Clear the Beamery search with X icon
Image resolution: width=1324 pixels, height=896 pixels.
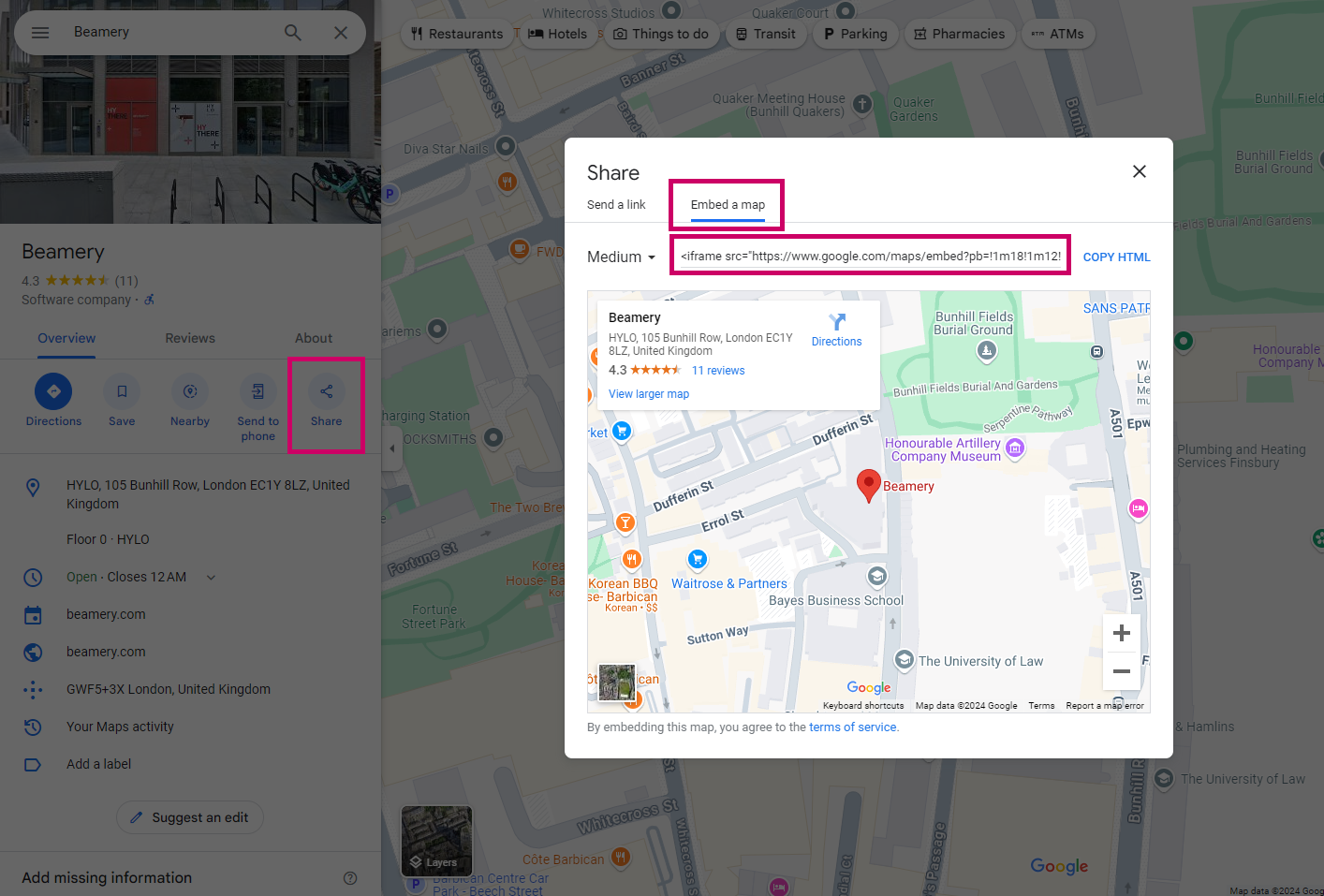341,33
